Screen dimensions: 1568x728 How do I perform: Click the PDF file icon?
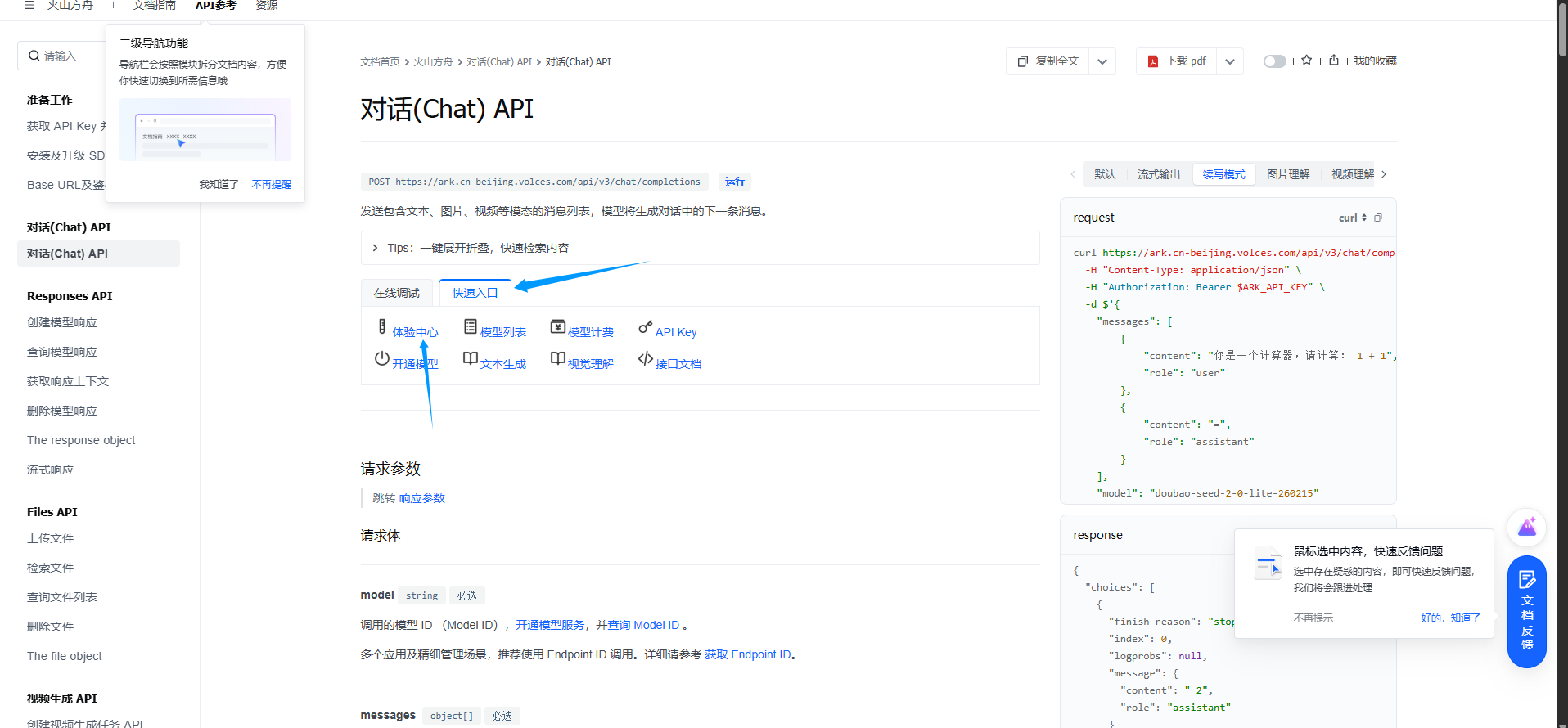(1152, 61)
